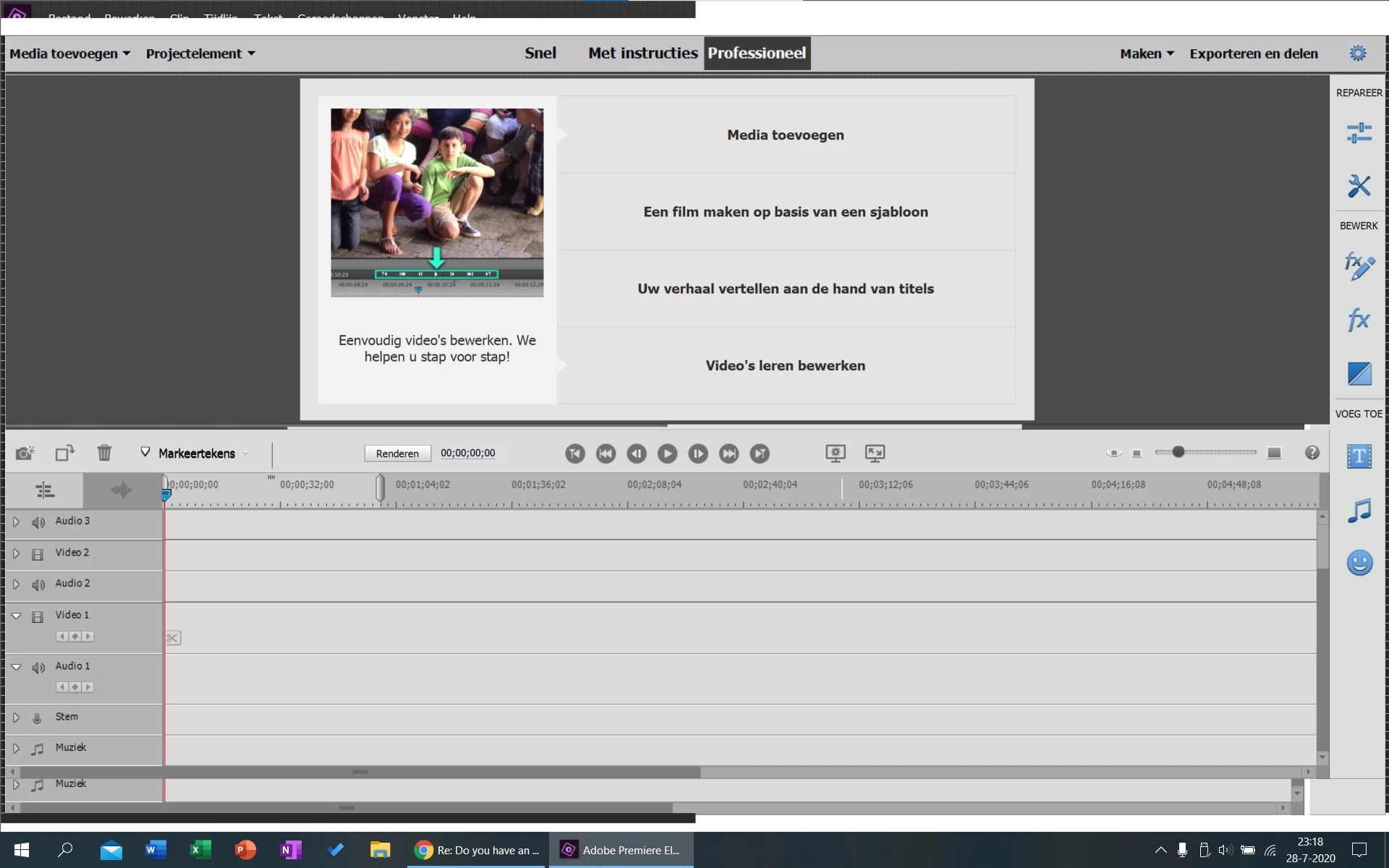The height and width of the screenshot is (868, 1389).
Task: Switch to audio waveform view
Action: coord(121,490)
